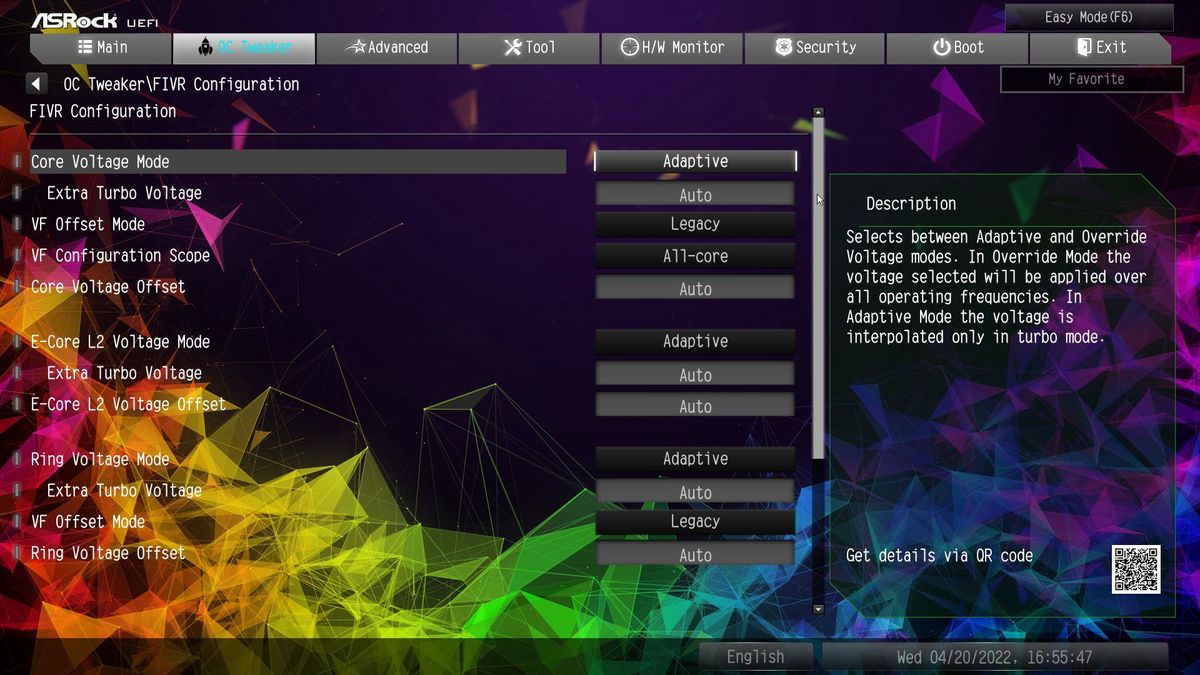Viewport: 1200px width, 675px height.
Task: Select Extra Turbo Voltage field under Core Voltage Mode
Action: (695, 194)
